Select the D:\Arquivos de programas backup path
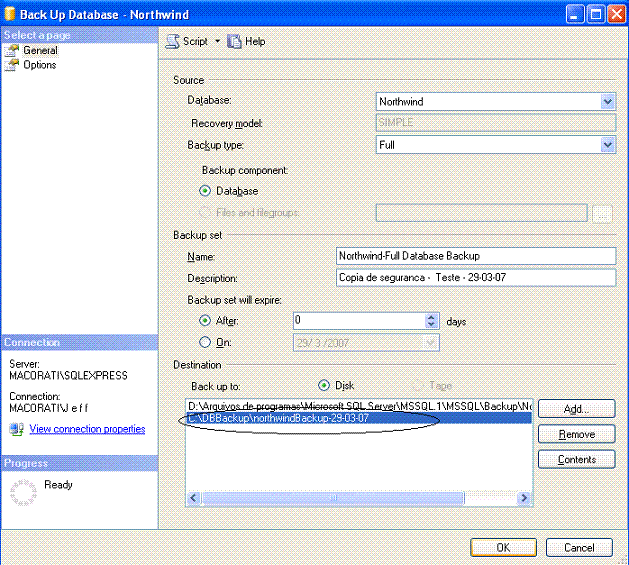This screenshot has width=629, height=565. click(x=359, y=406)
